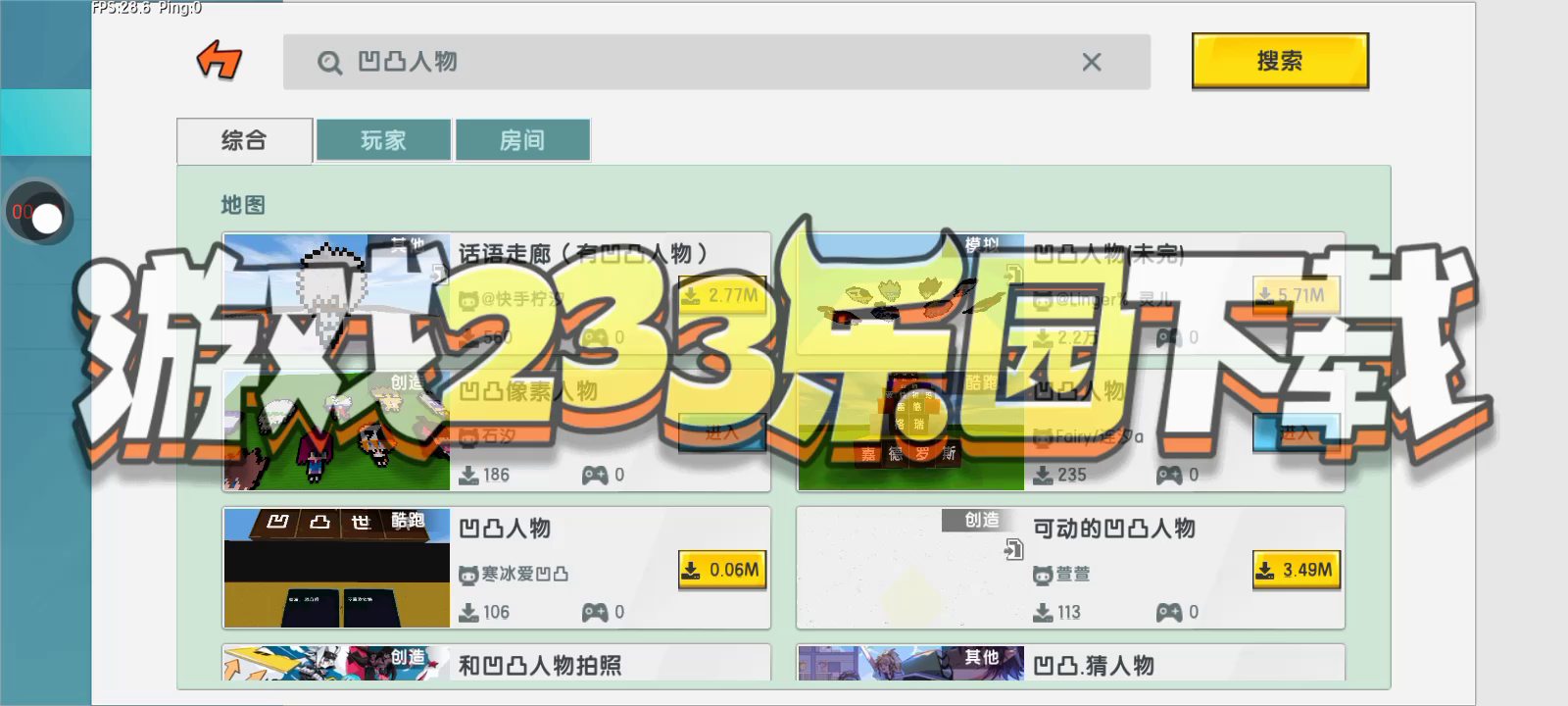Image resolution: width=1568 pixels, height=706 pixels.
Task: Click the download arrow icon on 0.06M button
Action: [x=692, y=570]
